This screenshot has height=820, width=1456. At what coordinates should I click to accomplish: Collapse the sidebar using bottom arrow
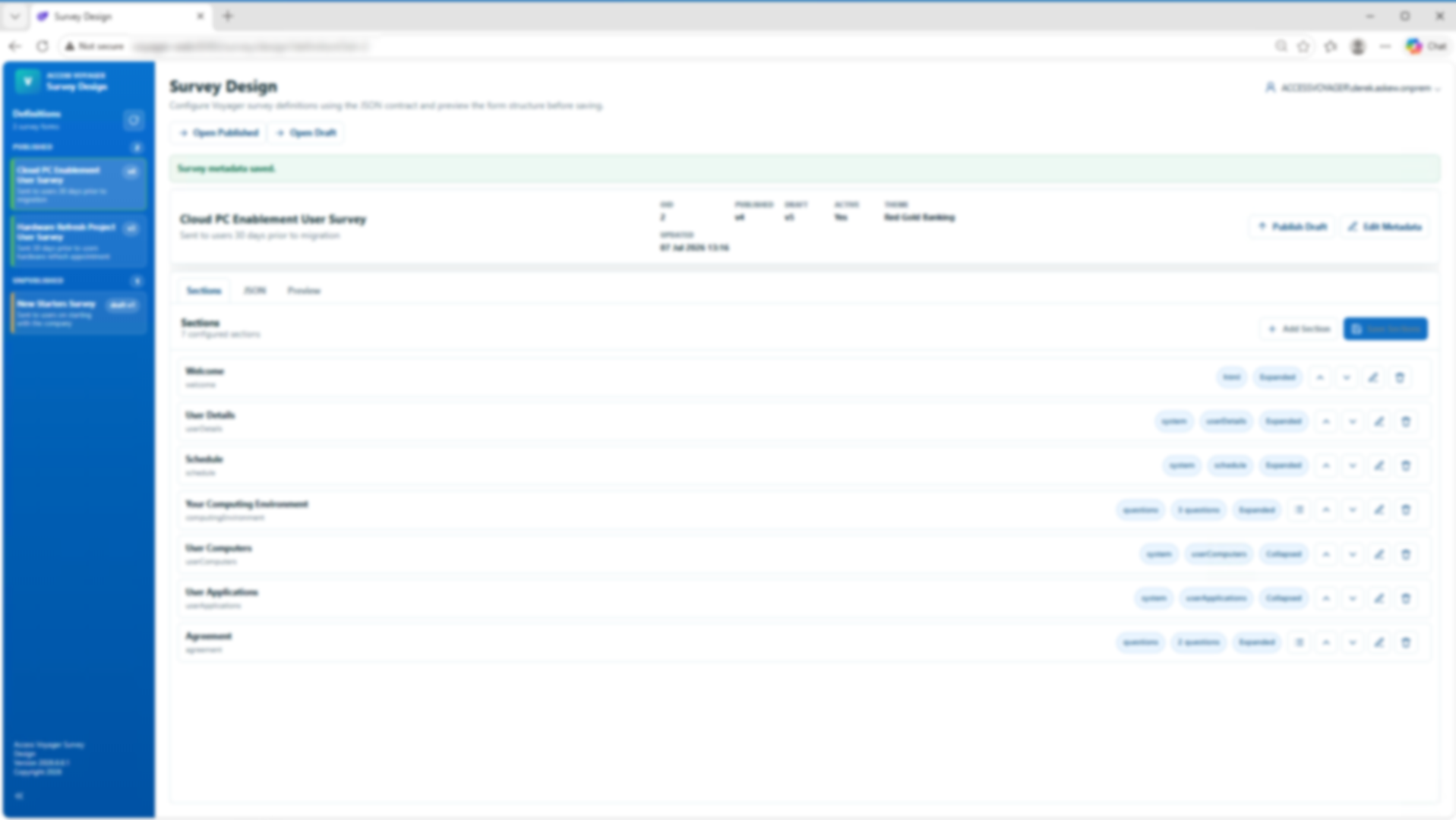click(19, 796)
